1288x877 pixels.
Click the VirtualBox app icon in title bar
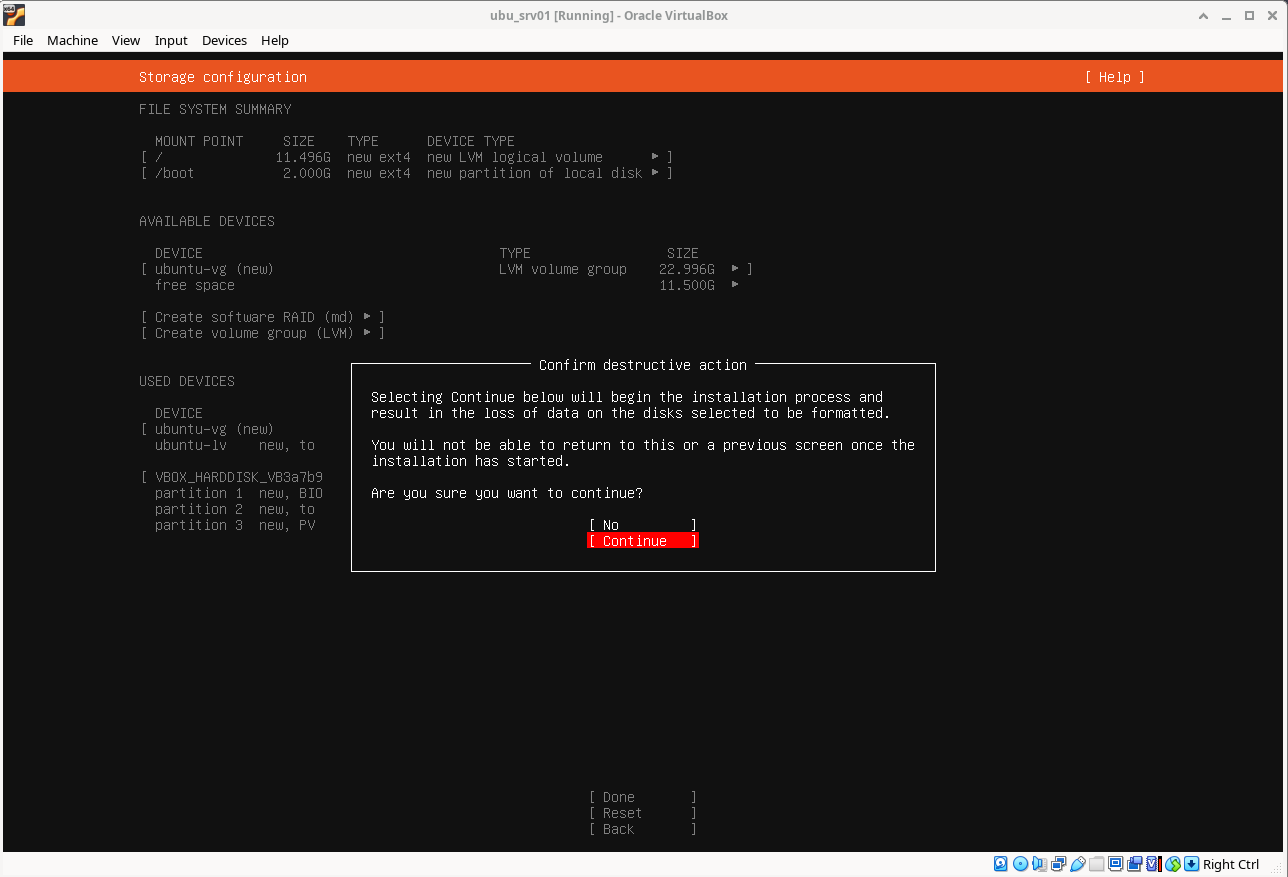(15, 15)
